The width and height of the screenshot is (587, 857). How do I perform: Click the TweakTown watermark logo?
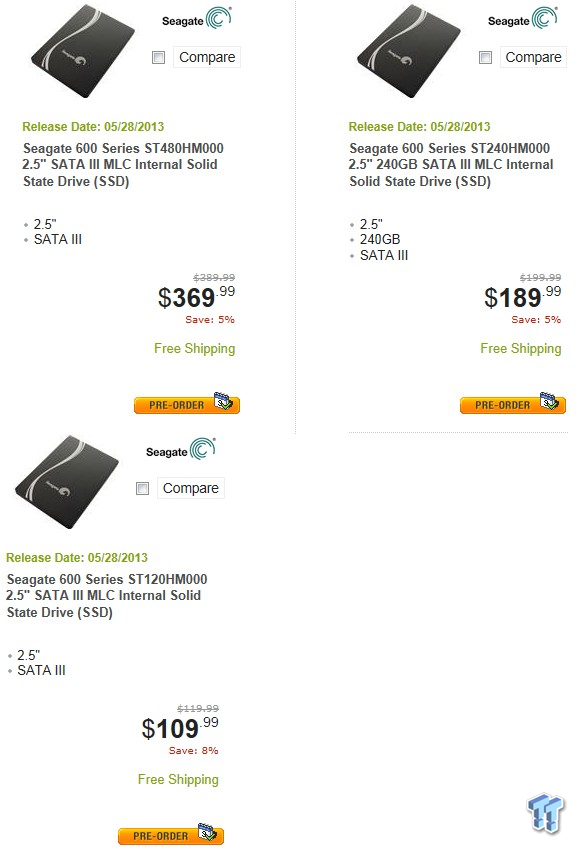545,813
